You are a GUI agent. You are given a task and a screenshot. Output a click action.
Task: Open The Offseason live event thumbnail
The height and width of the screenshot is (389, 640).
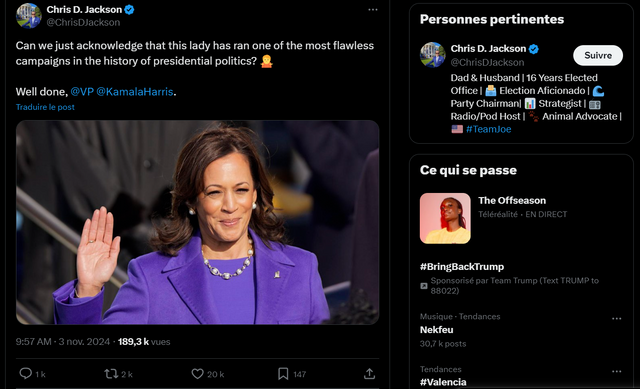click(445, 218)
